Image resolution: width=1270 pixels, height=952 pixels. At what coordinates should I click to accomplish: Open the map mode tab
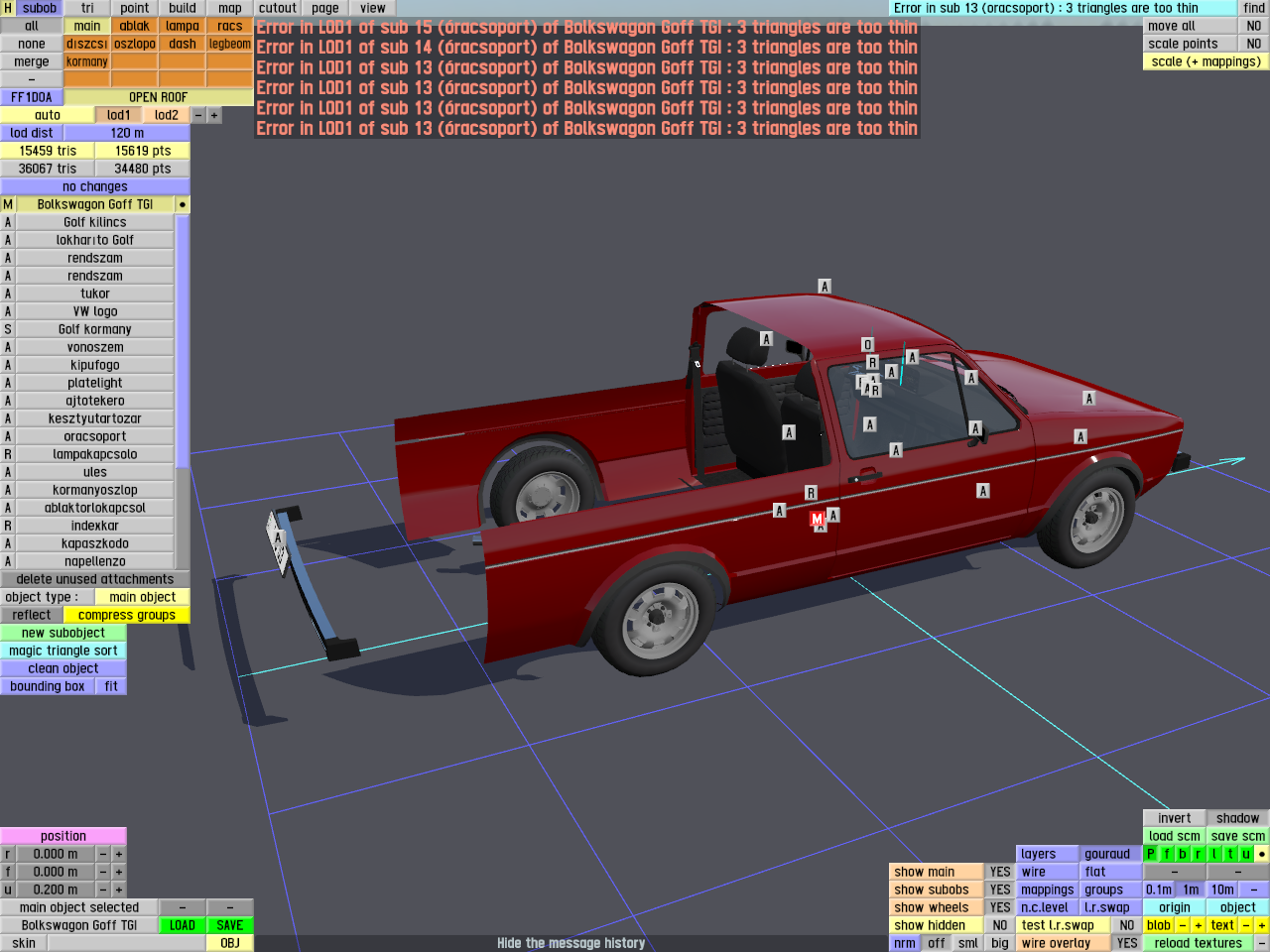pos(230,8)
